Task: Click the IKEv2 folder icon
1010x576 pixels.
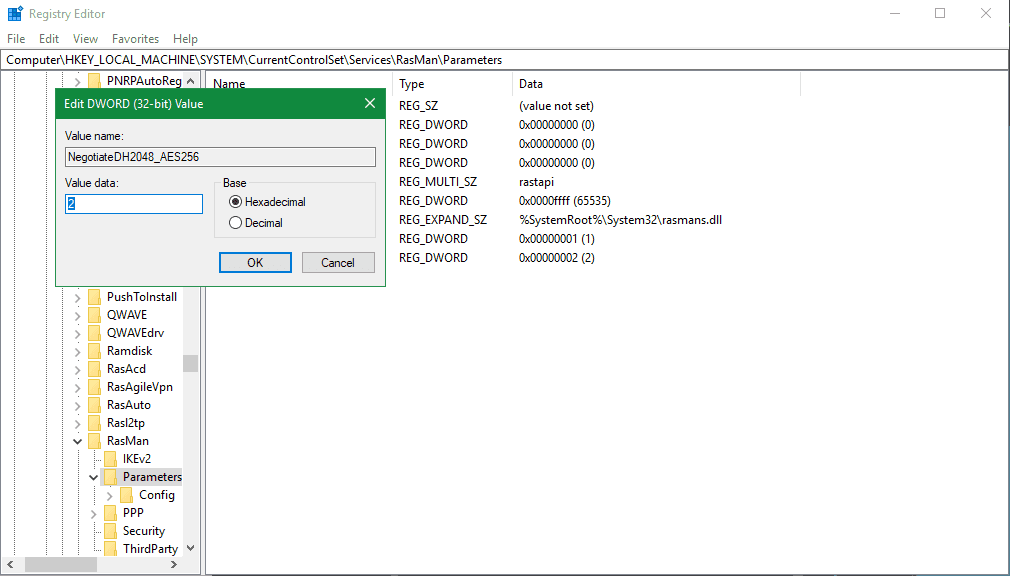Action: (x=110, y=459)
